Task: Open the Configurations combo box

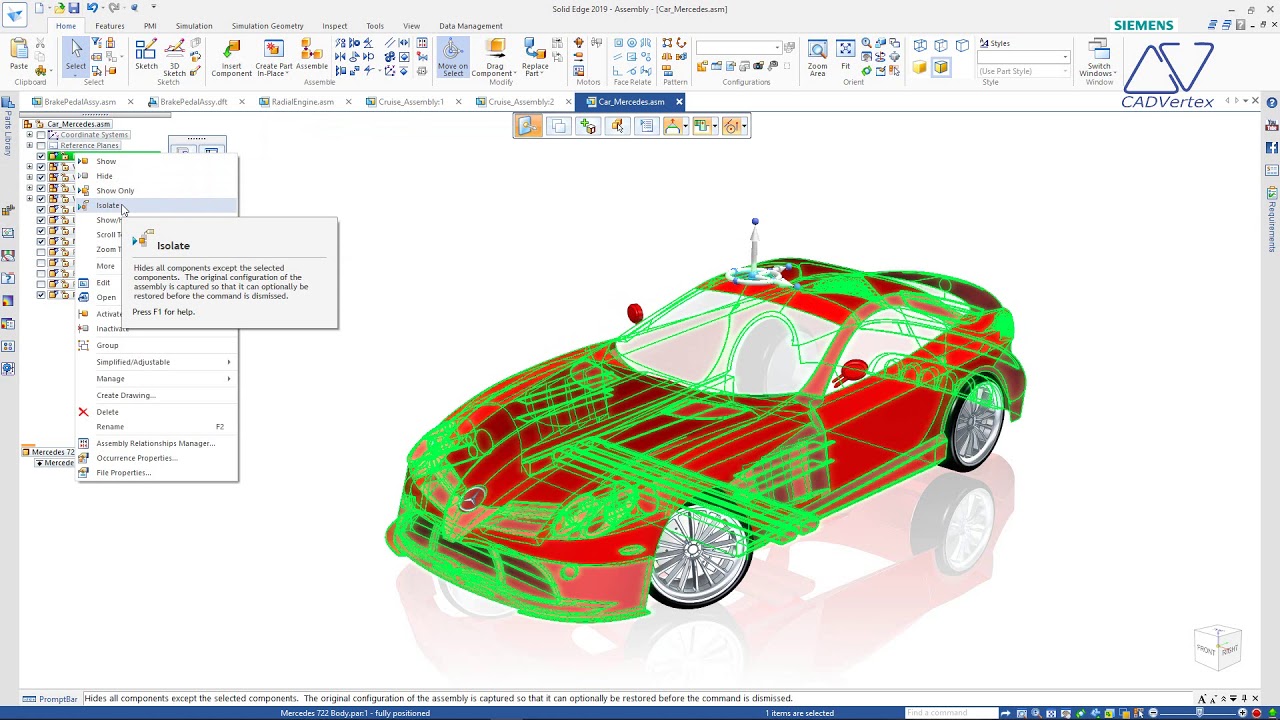Action: click(738, 47)
